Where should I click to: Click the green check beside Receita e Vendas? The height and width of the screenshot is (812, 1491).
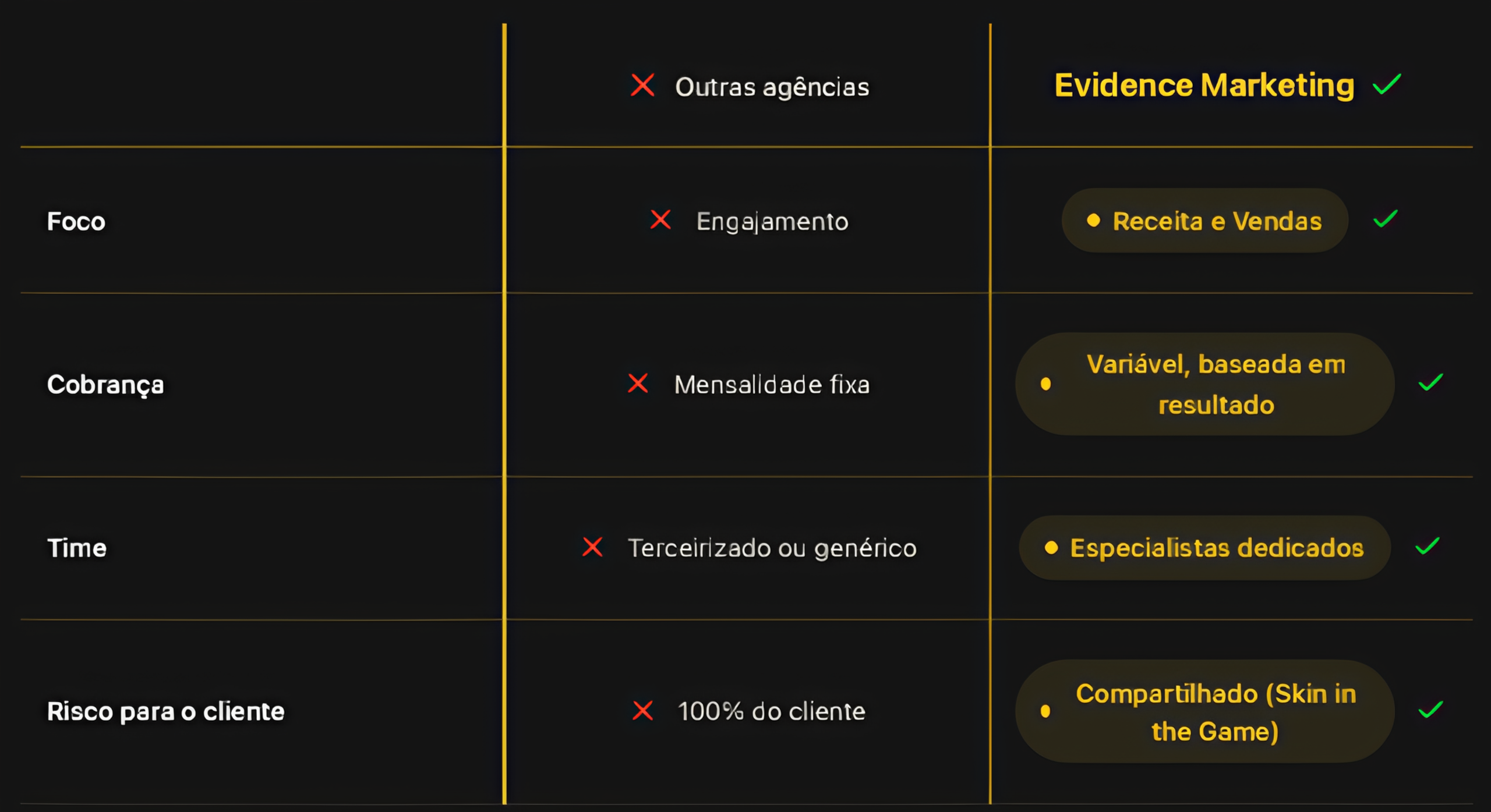pyautogui.click(x=1385, y=219)
